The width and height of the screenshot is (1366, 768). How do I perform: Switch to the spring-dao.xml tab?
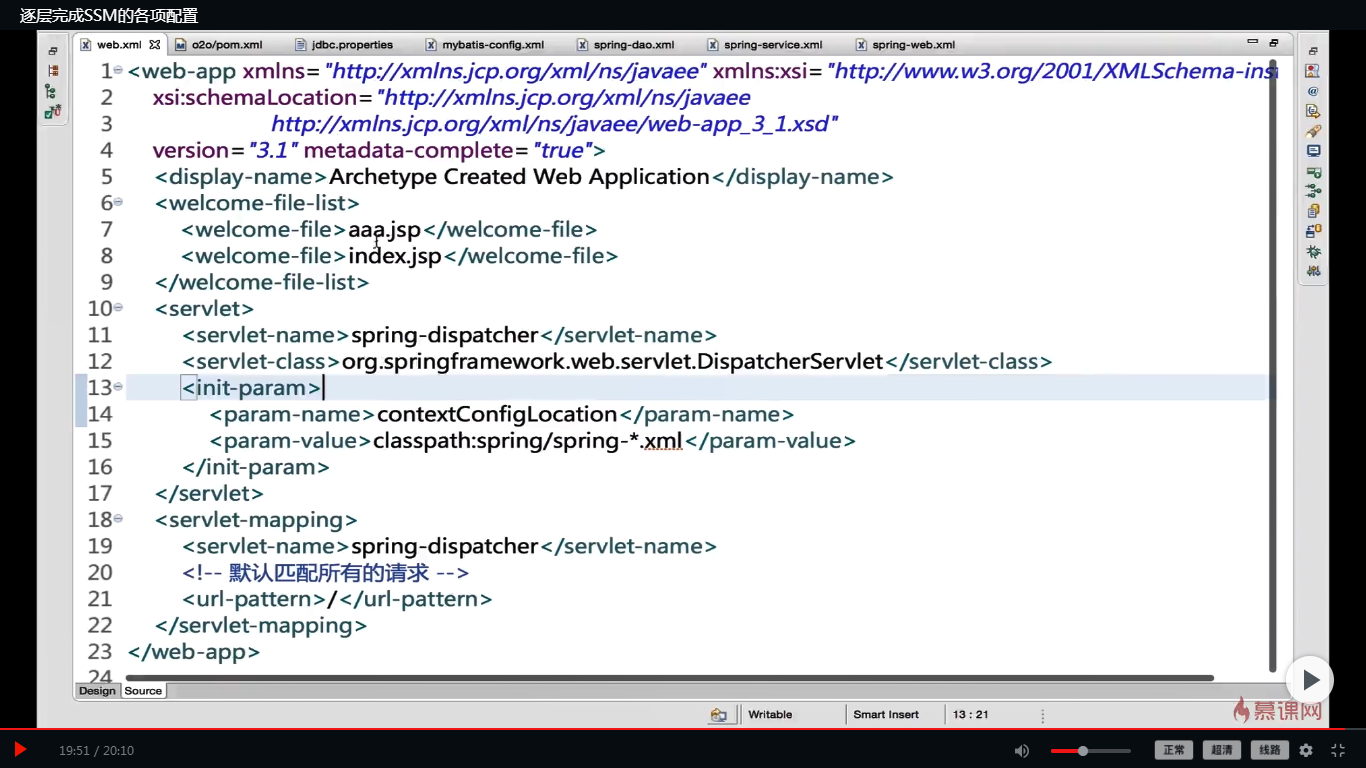625,45
